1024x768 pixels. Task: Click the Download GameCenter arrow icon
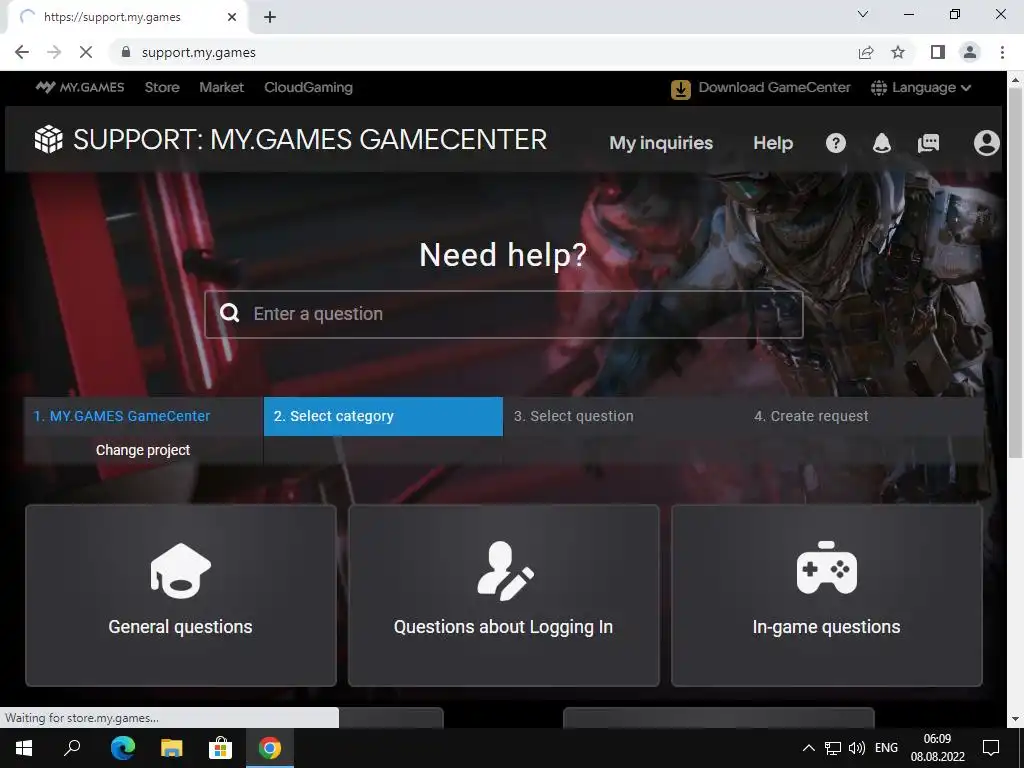680,89
